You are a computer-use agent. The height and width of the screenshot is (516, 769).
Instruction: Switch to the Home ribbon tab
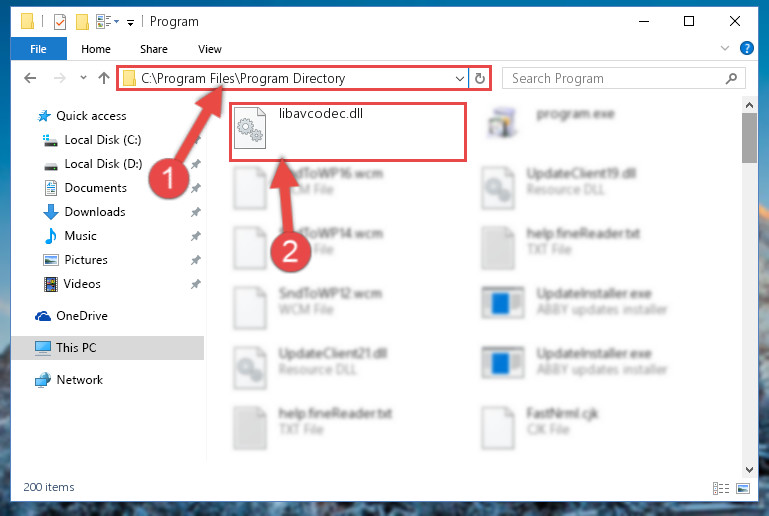(96, 49)
